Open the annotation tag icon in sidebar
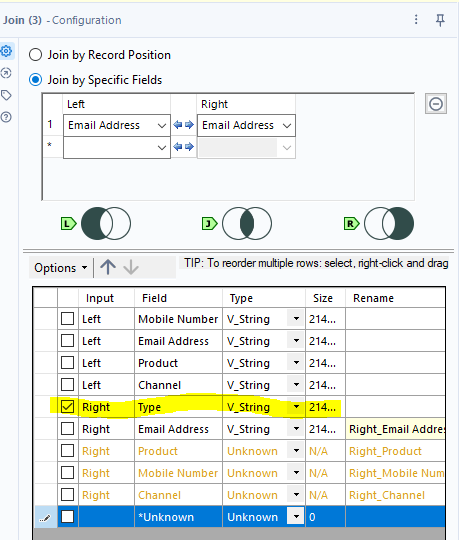Image resolution: width=459 pixels, height=540 pixels. 7,95
